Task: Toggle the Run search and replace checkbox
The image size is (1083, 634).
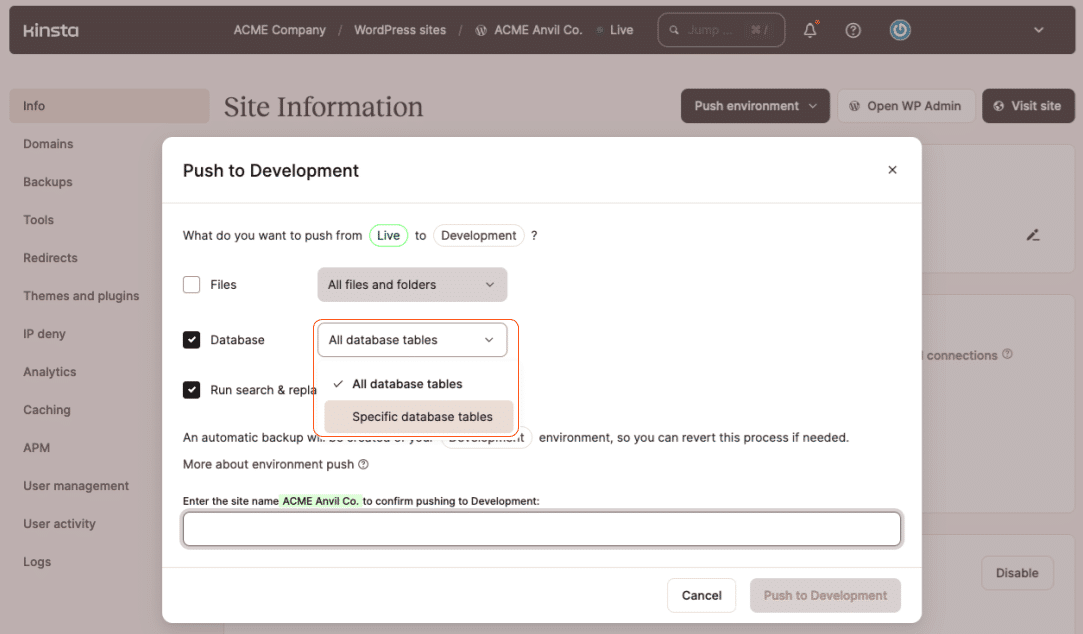Action: tap(192, 390)
